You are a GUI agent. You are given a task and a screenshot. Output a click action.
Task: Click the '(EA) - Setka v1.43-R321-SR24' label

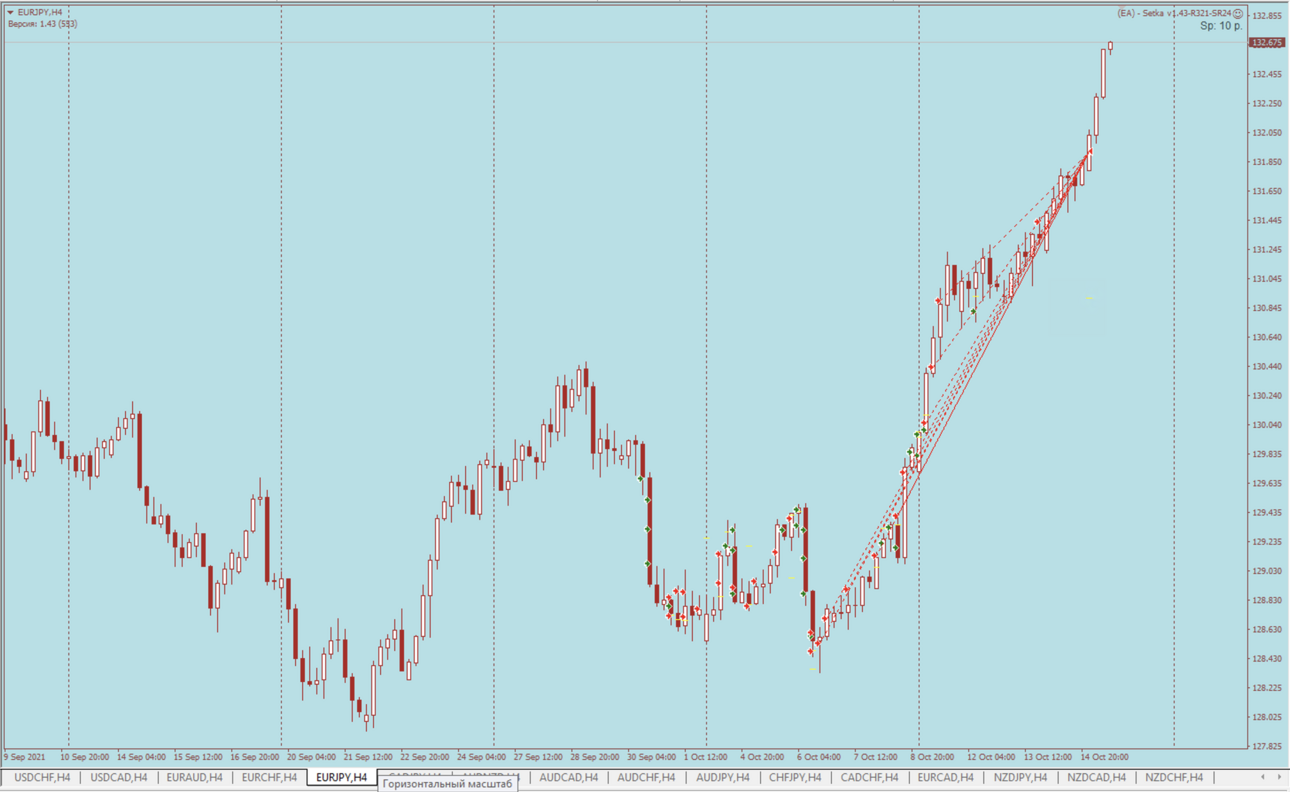click(x=1174, y=13)
